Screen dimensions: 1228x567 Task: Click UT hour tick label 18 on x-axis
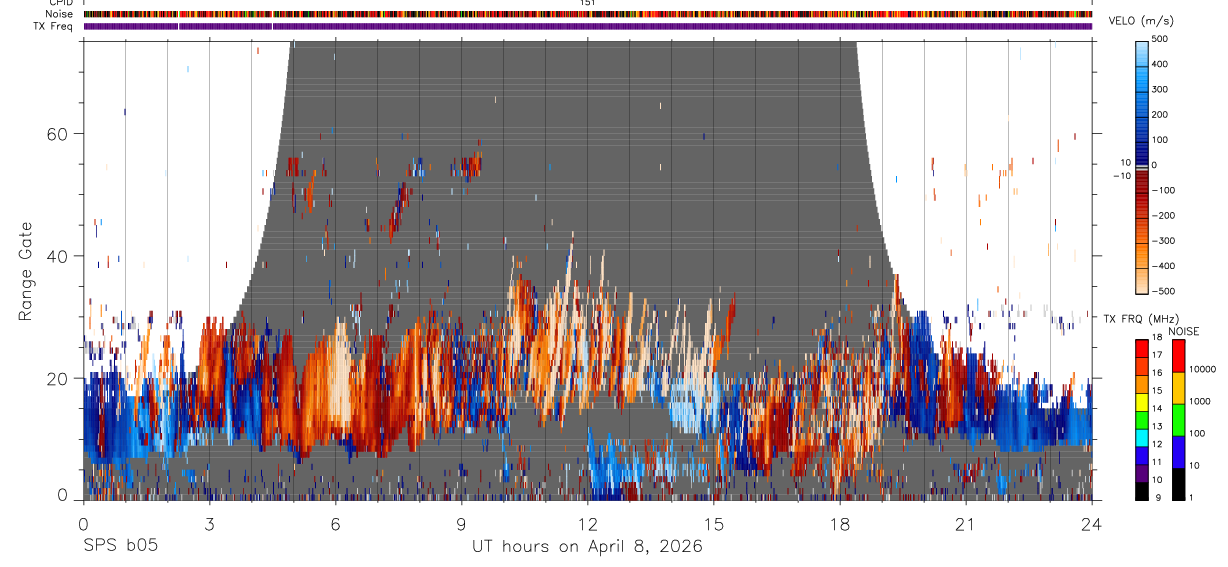(x=840, y=523)
